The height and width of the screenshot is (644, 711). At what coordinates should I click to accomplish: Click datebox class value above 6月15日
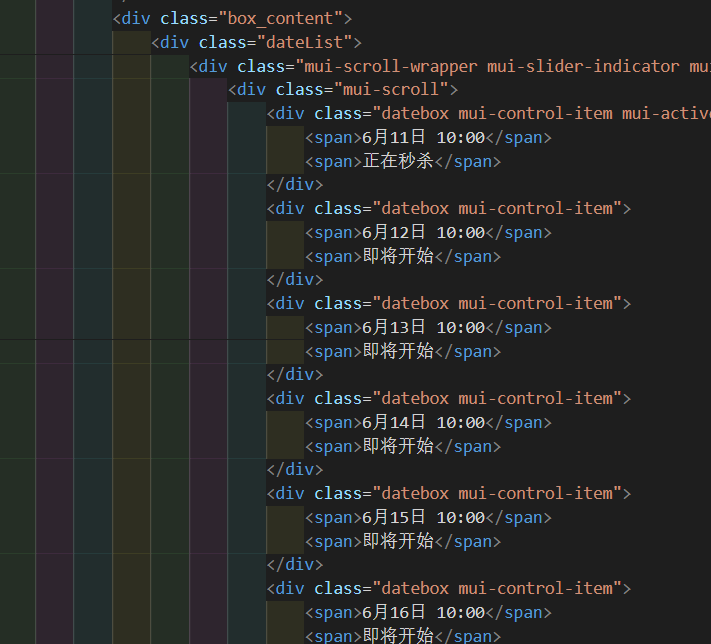[x=497, y=493]
